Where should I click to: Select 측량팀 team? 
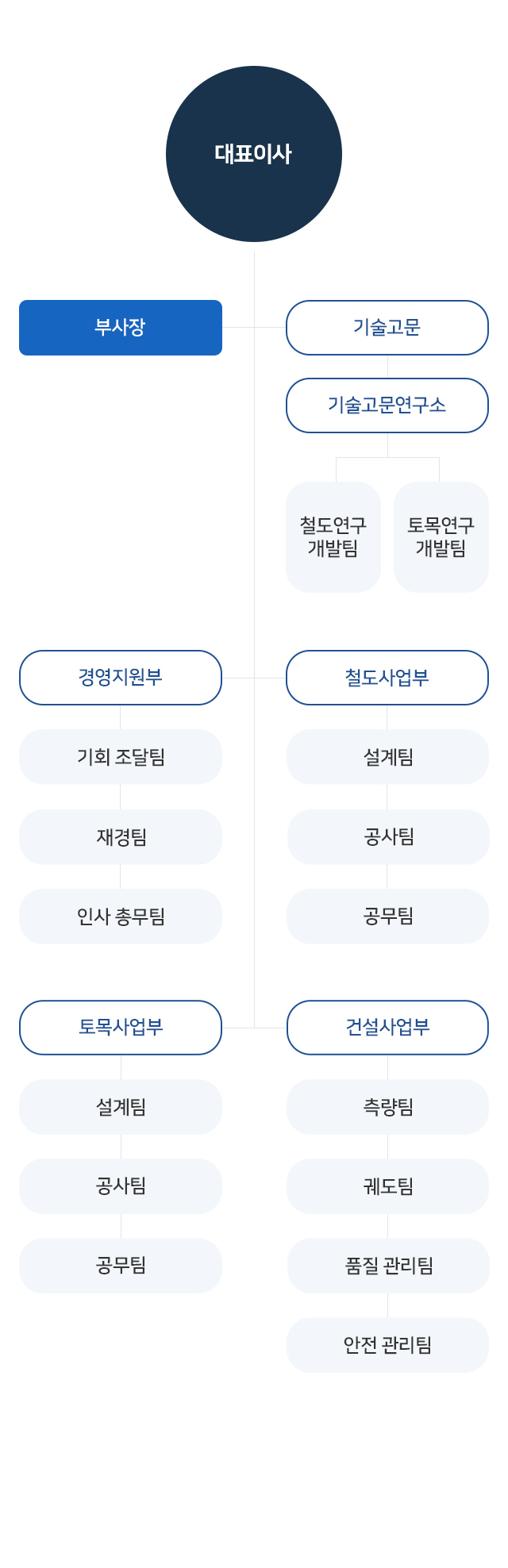387,1107
